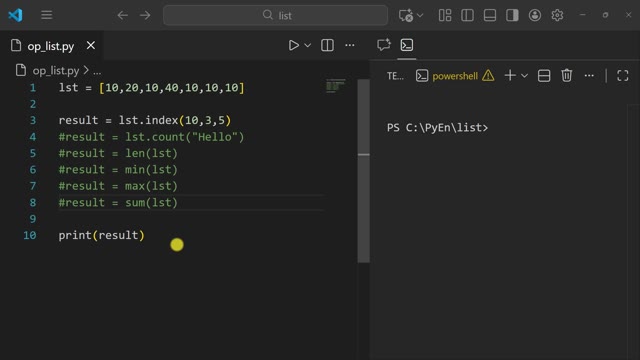
Task: Run the Python file with play button
Action: point(293,45)
